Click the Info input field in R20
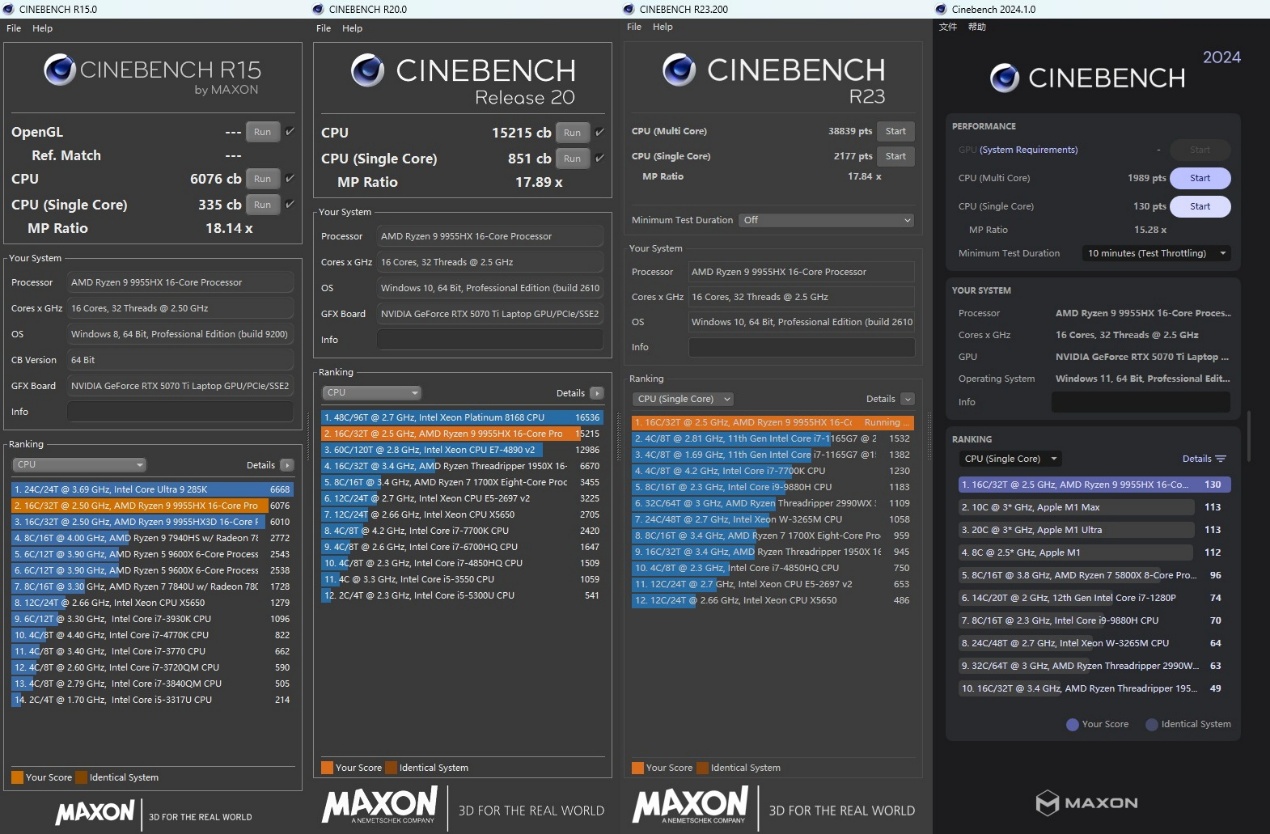The height and width of the screenshot is (834, 1270). pyautogui.click(x=490, y=340)
